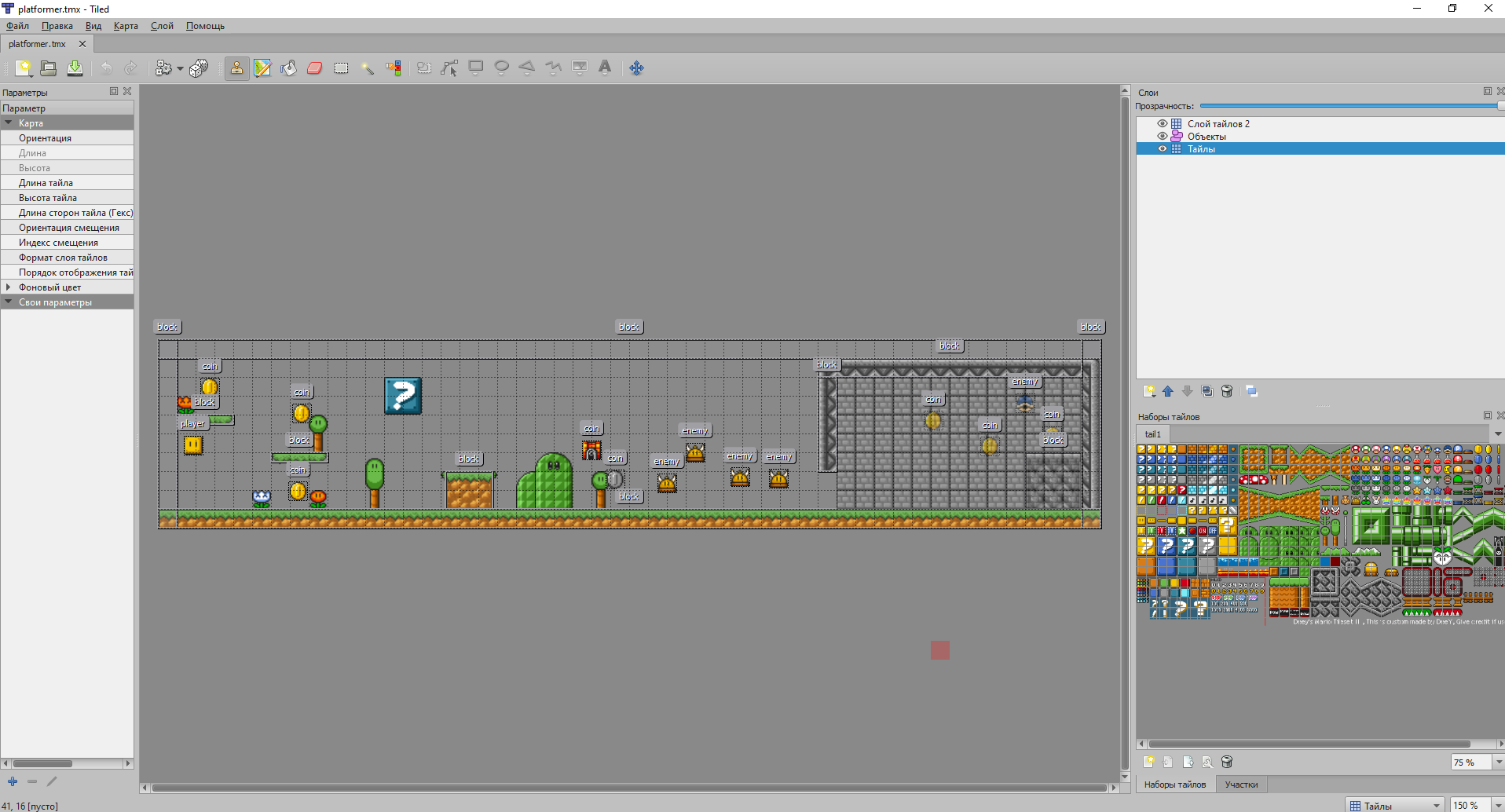The width and height of the screenshot is (1505, 812).
Task: Click the remove property minus button
Action: point(32,781)
